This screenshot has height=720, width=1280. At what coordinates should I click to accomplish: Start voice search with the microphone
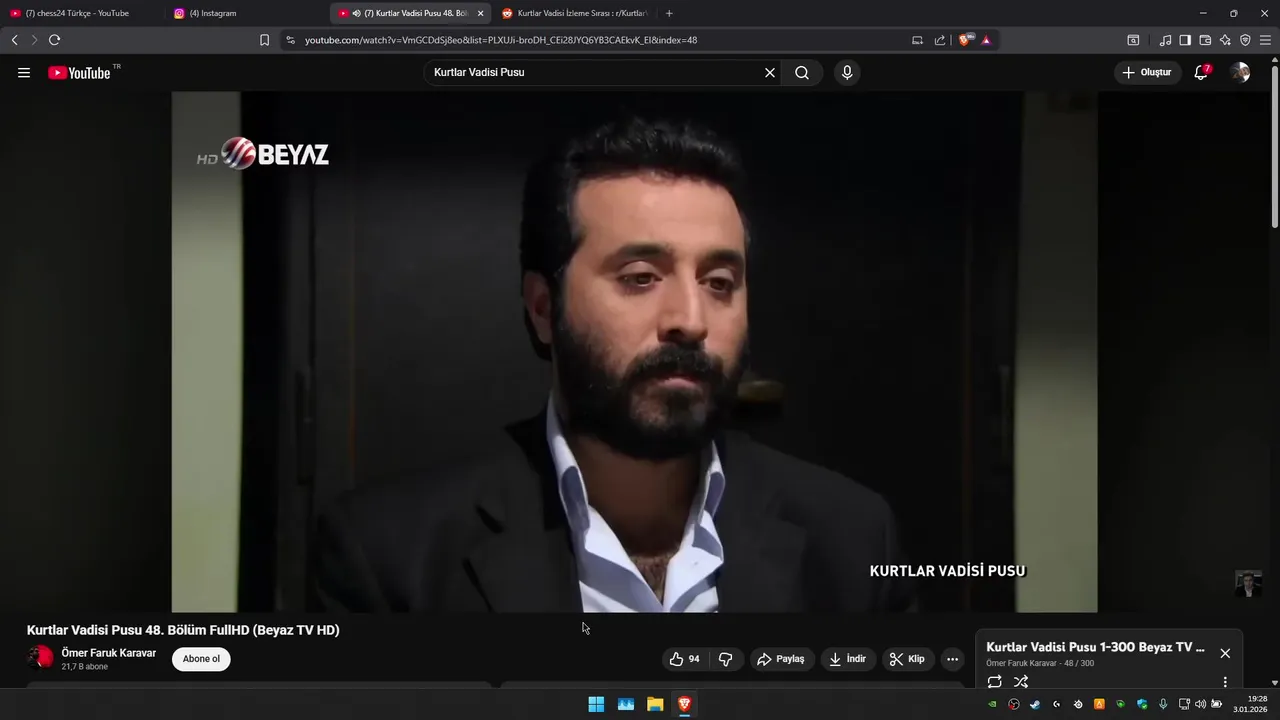(x=847, y=73)
